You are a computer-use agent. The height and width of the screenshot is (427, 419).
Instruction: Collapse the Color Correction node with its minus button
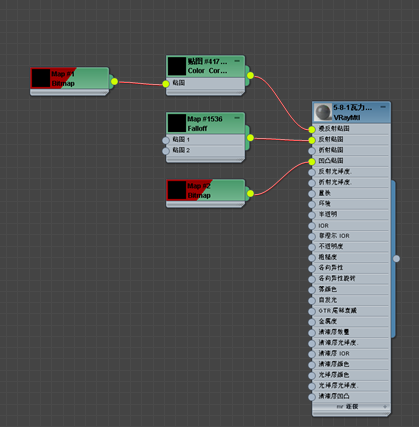pyautogui.click(x=237, y=61)
